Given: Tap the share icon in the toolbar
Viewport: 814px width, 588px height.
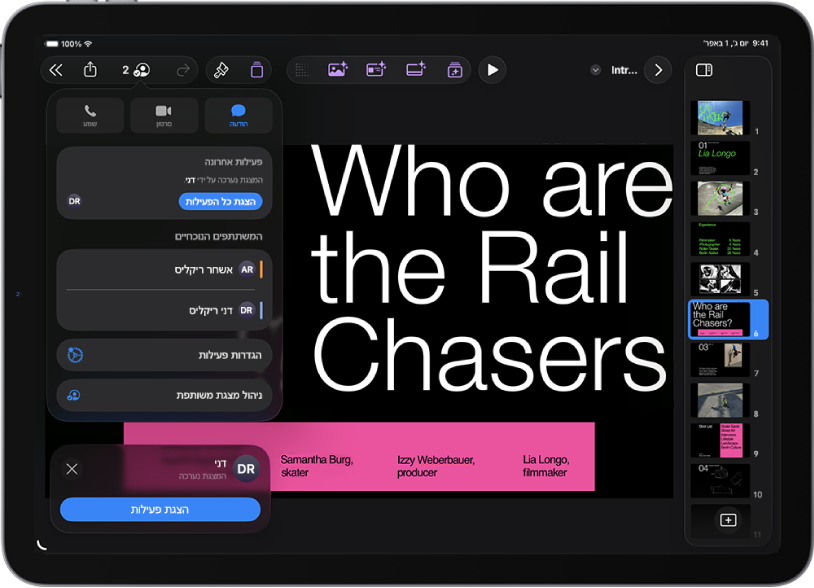Looking at the screenshot, I should coord(90,70).
